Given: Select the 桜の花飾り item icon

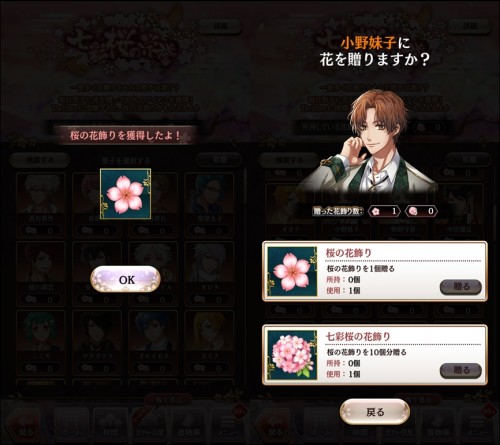Looking at the screenshot, I should 292,271.
